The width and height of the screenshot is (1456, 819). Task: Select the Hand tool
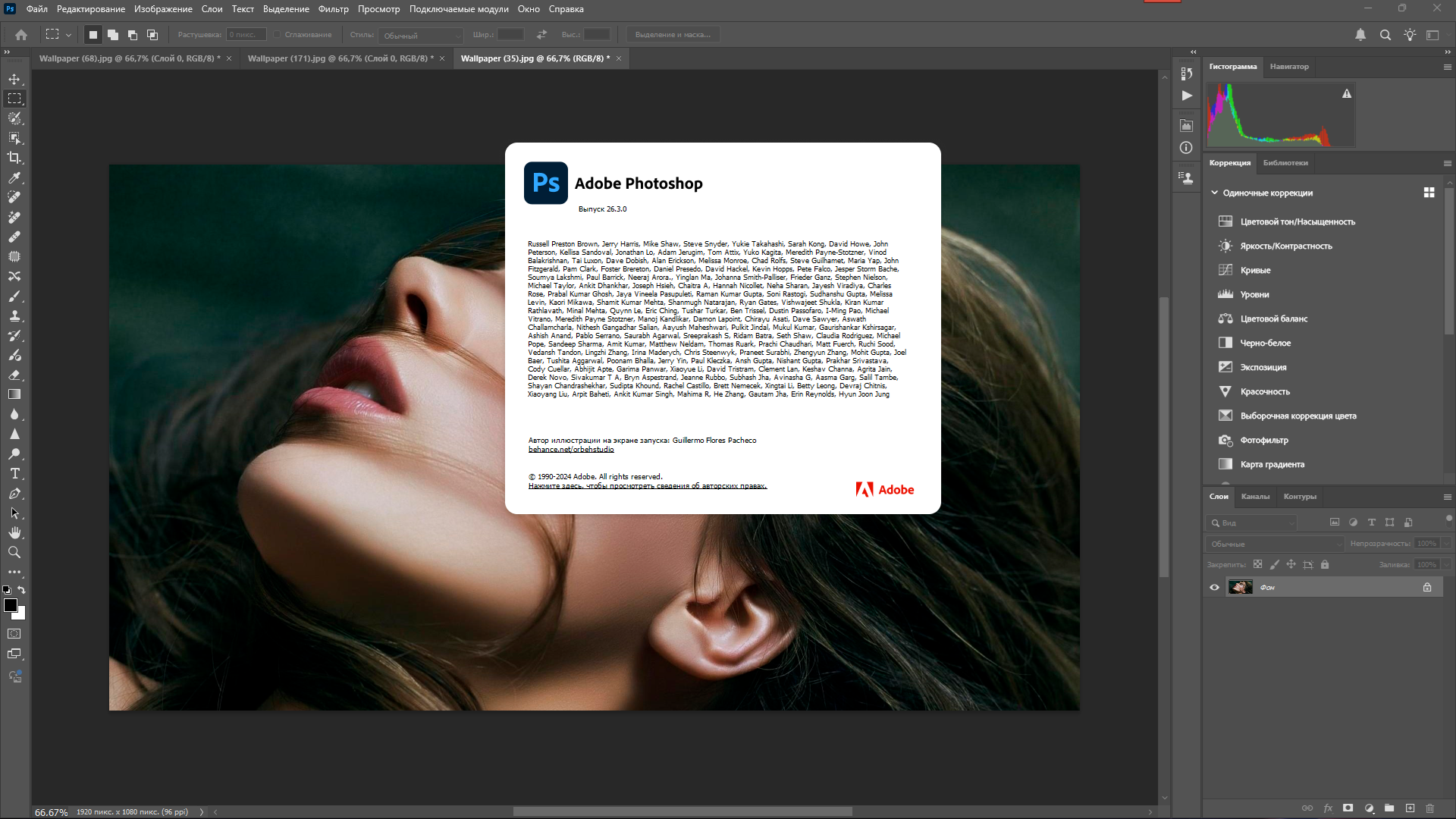point(14,533)
